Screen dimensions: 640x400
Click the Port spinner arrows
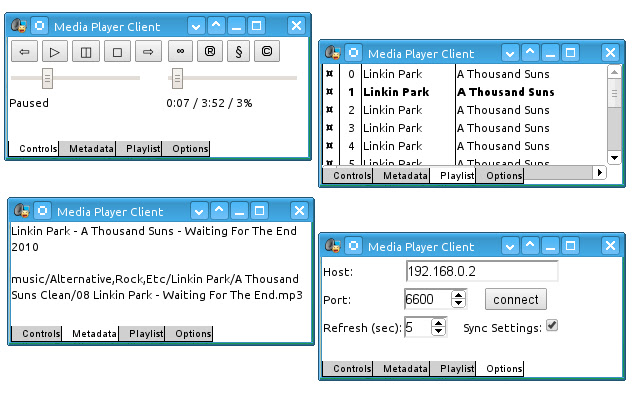pyautogui.click(x=458, y=299)
